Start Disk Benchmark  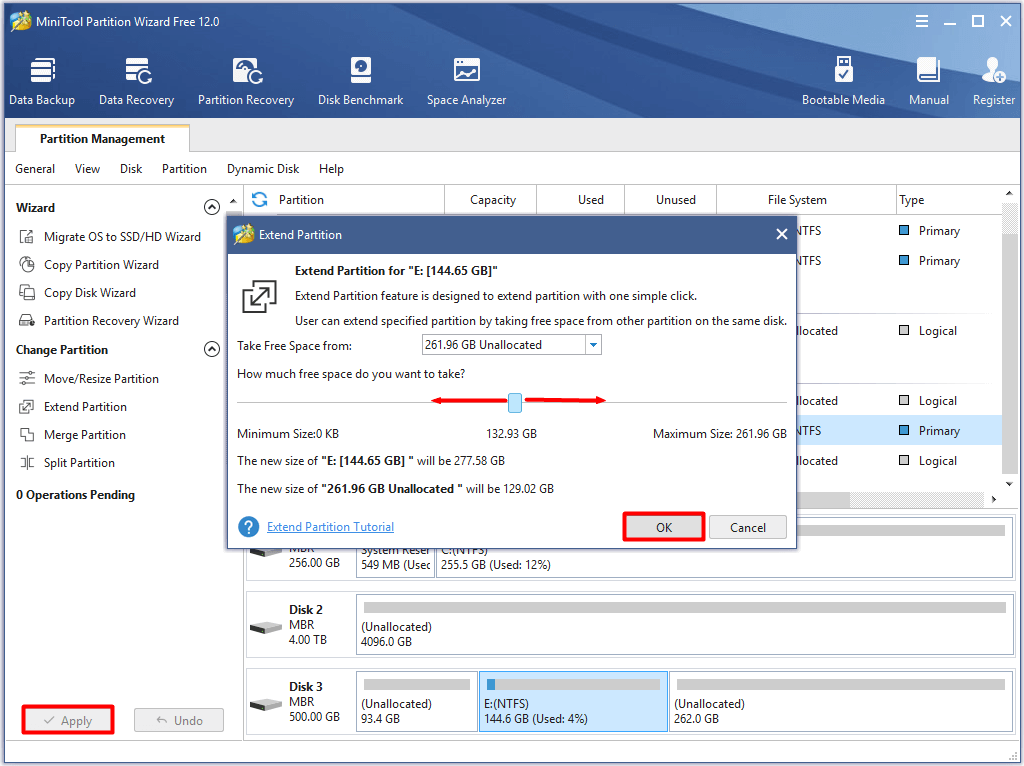coord(360,82)
